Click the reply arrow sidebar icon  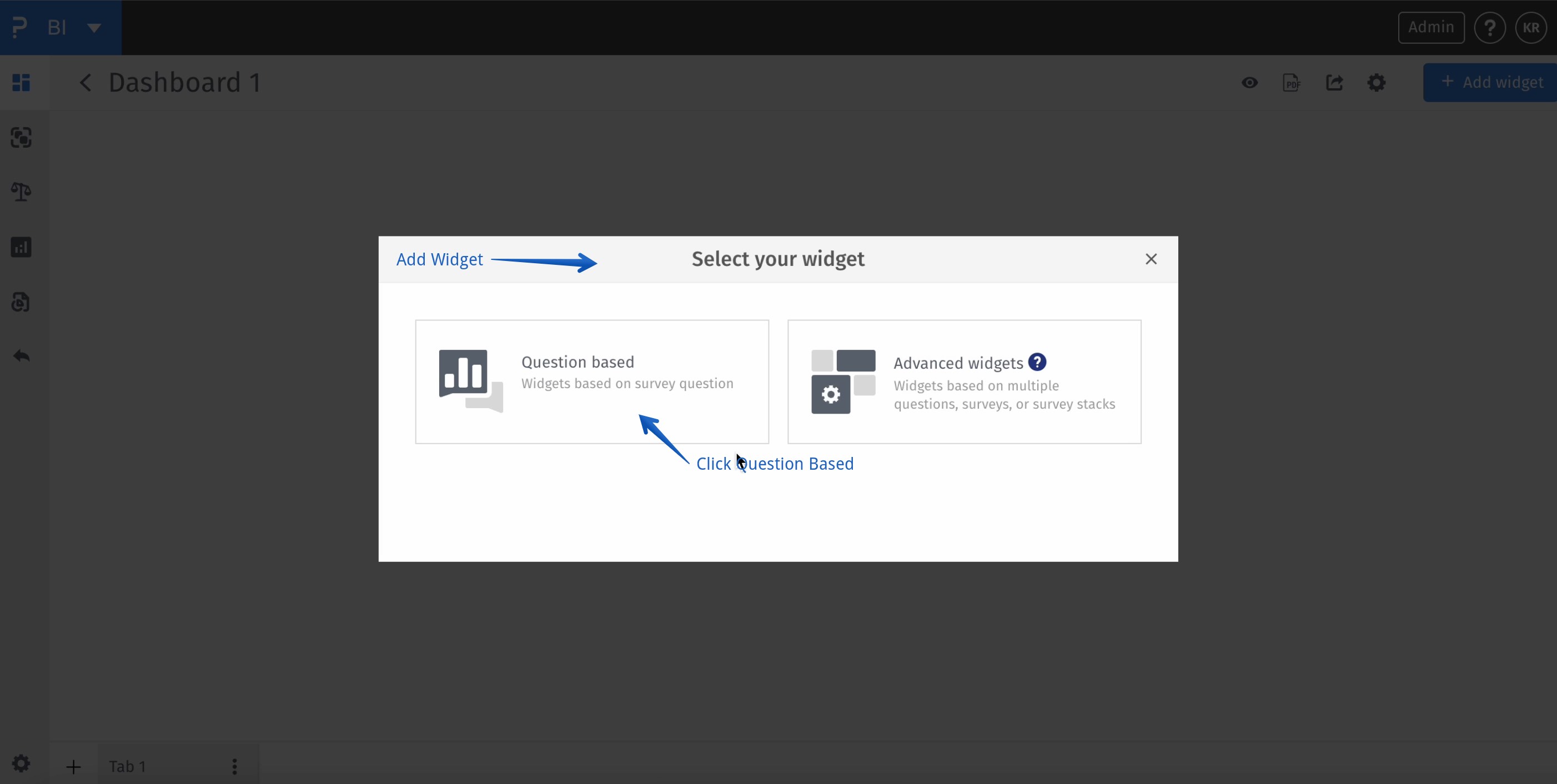[x=21, y=356]
